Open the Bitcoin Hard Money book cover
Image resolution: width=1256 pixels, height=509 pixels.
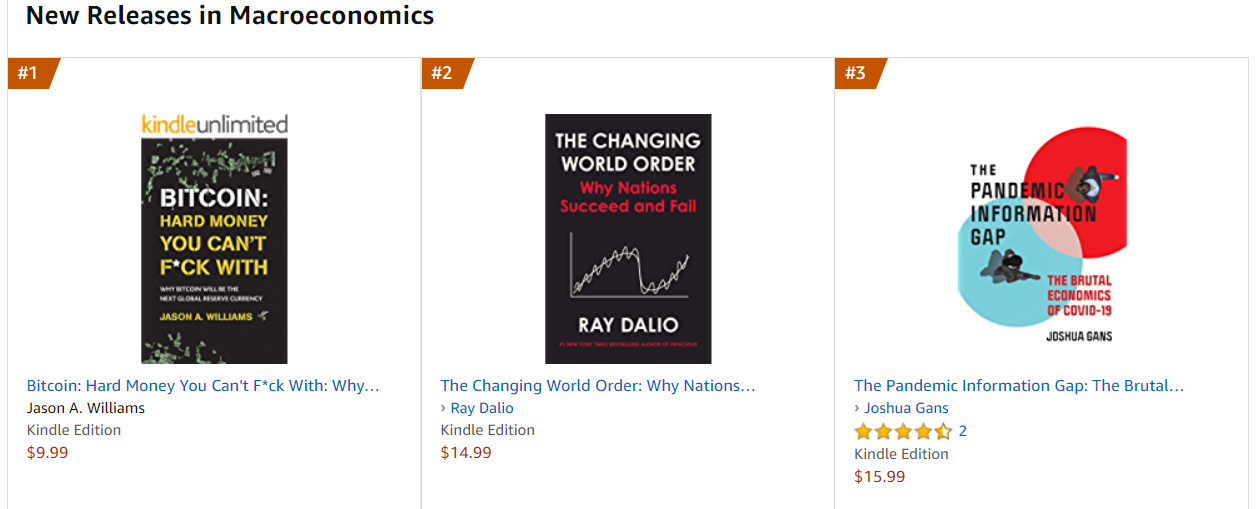point(214,251)
